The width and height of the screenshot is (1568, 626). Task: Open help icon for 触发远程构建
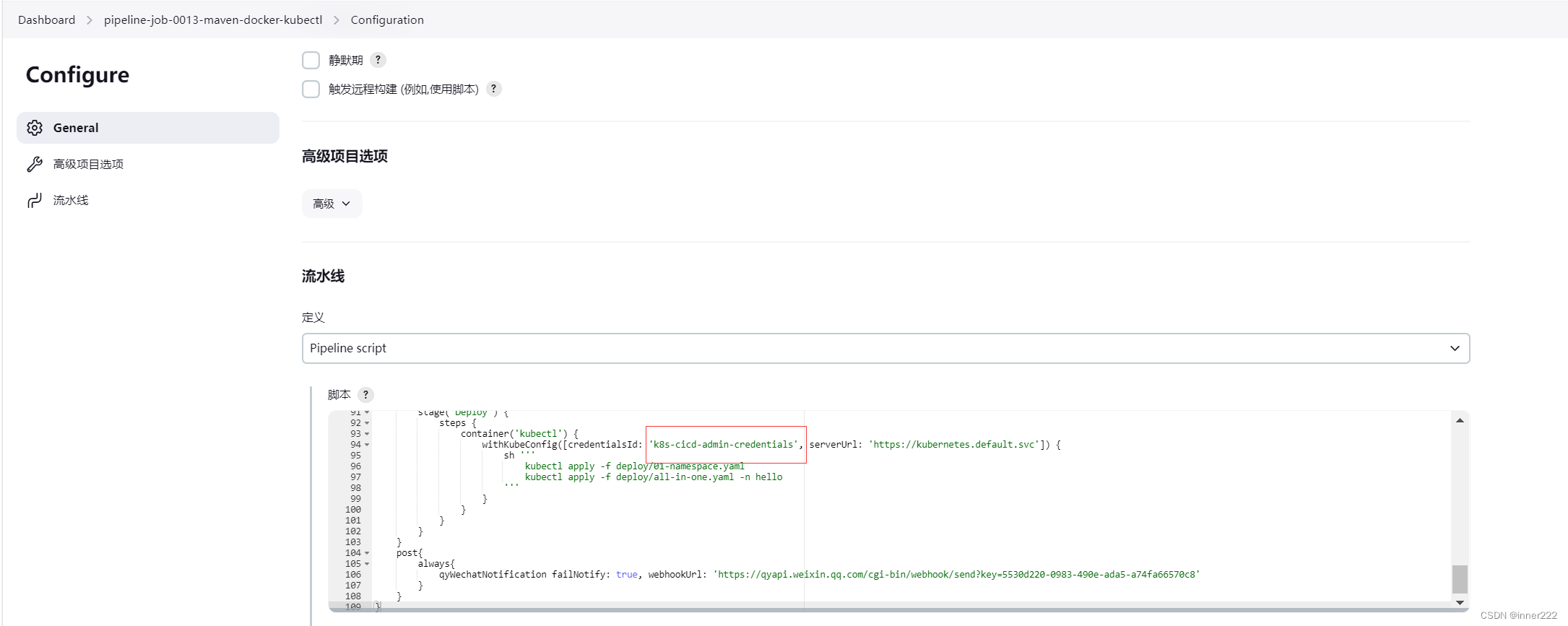tap(494, 89)
